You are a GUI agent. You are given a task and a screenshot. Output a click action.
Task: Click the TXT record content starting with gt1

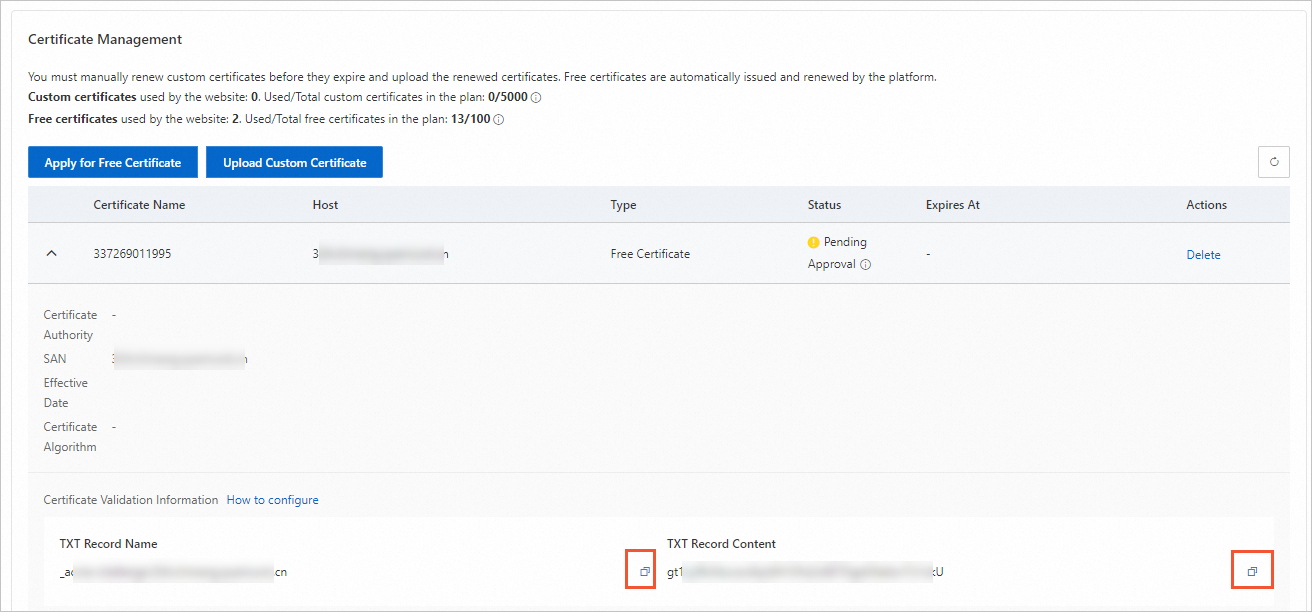(x=800, y=570)
